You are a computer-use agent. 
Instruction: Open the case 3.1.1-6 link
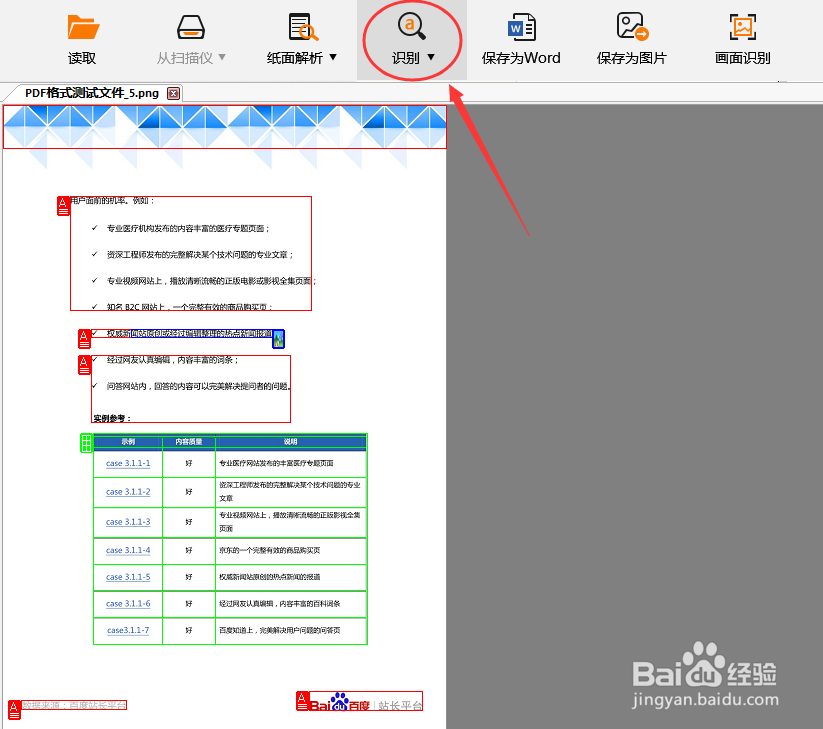128,604
